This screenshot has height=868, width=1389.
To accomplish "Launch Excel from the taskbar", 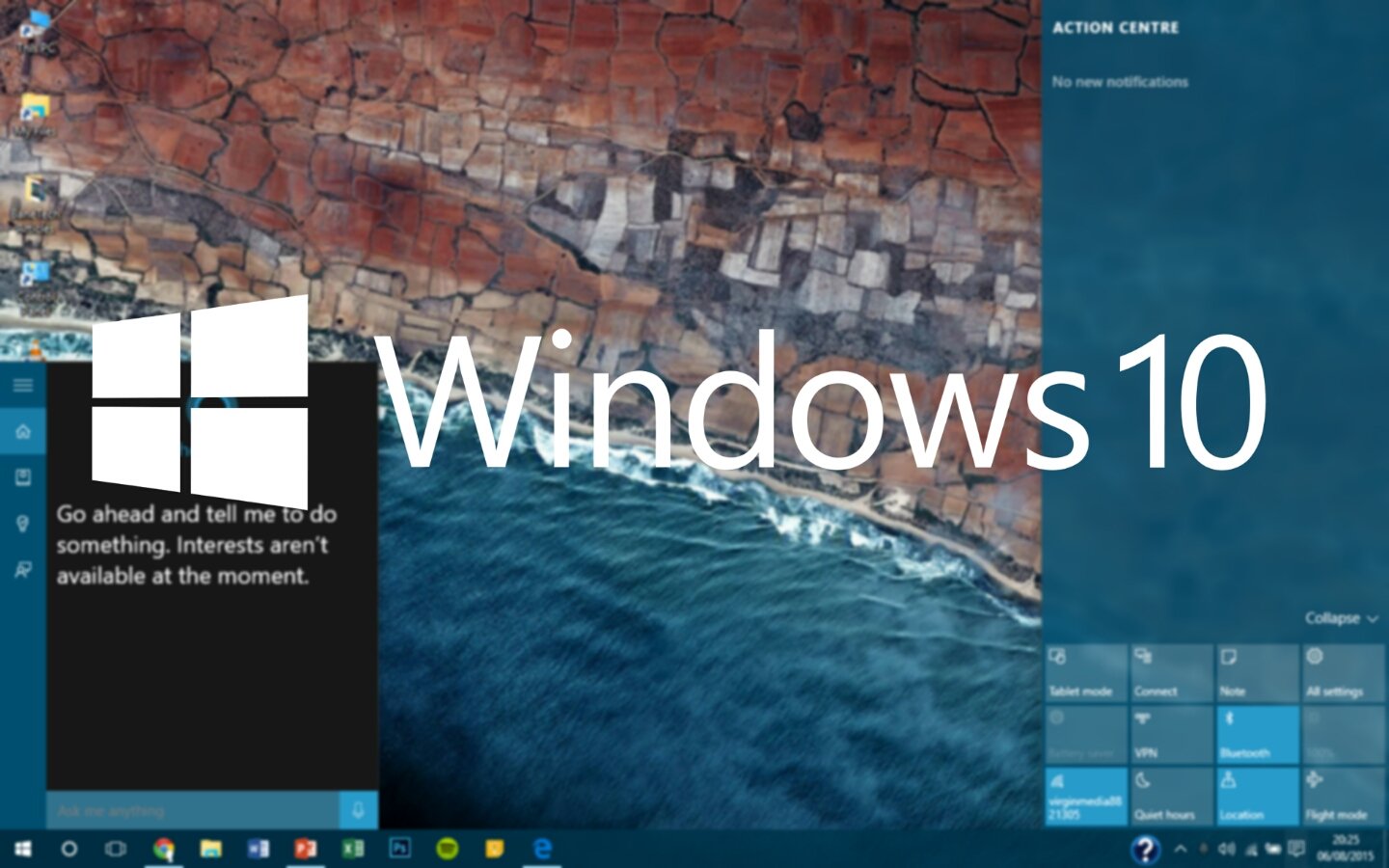I will [353, 849].
